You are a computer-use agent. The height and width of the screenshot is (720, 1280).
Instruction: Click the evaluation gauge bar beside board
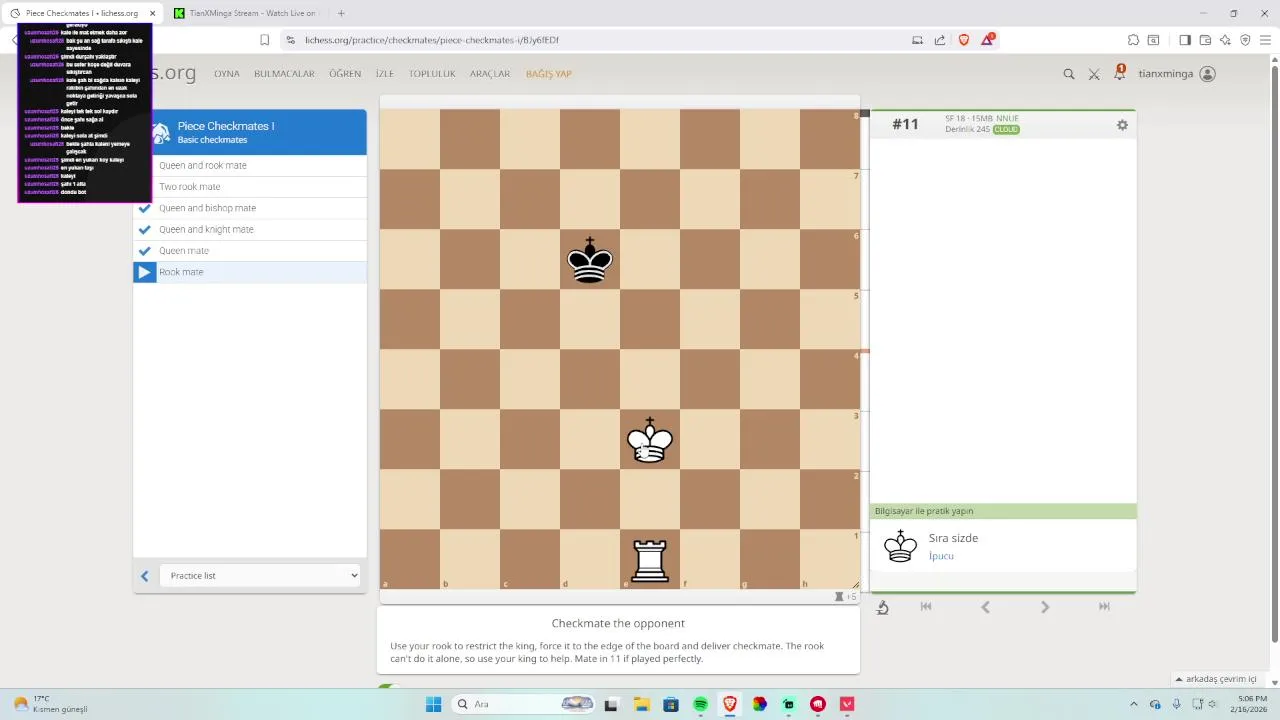866,349
